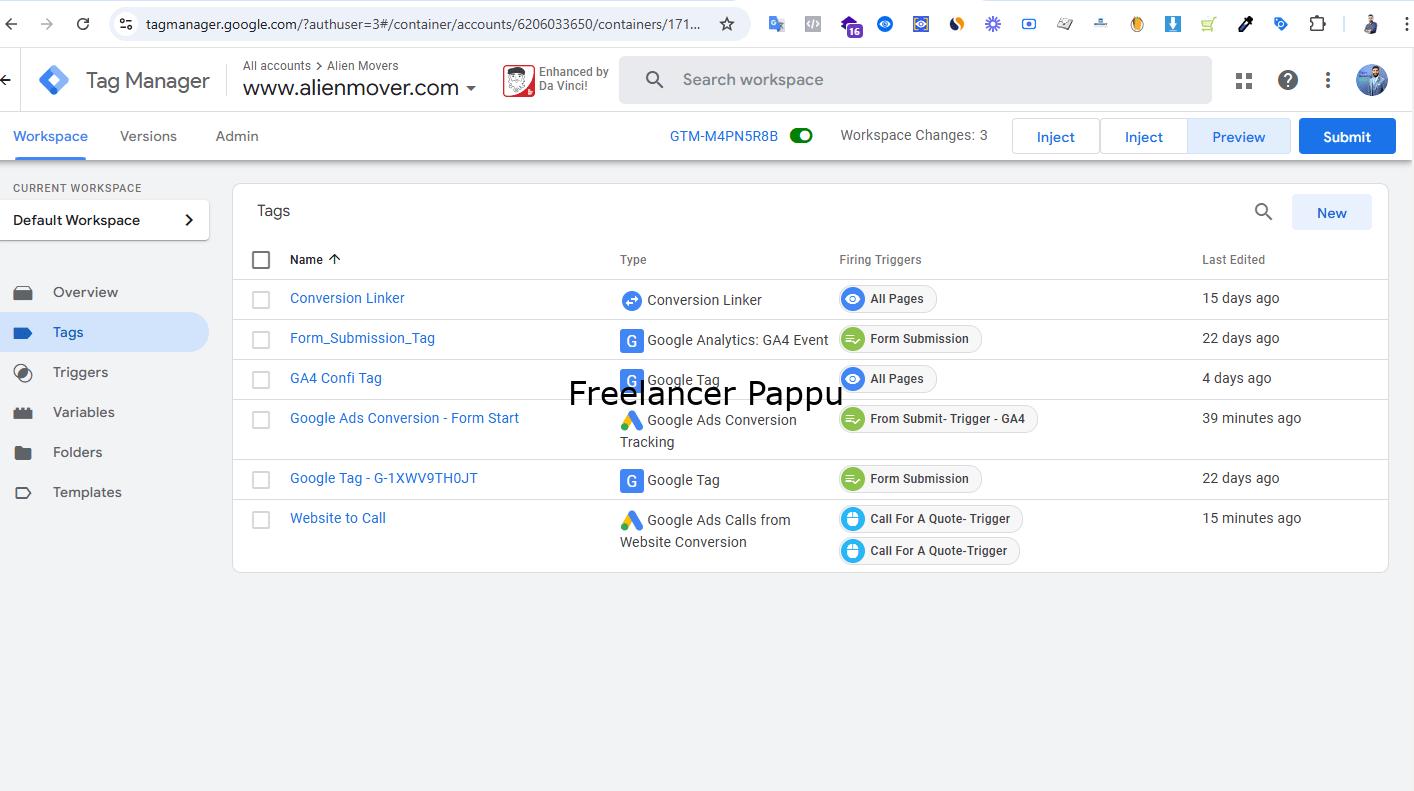
Task: Switch to the Admin tab
Action: pyautogui.click(x=237, y=136)
